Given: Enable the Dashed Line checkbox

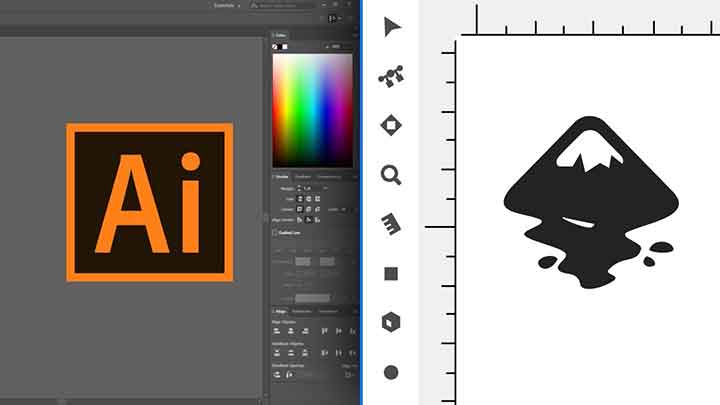Looking at the screenshot, I should click(x=275, y=233).
